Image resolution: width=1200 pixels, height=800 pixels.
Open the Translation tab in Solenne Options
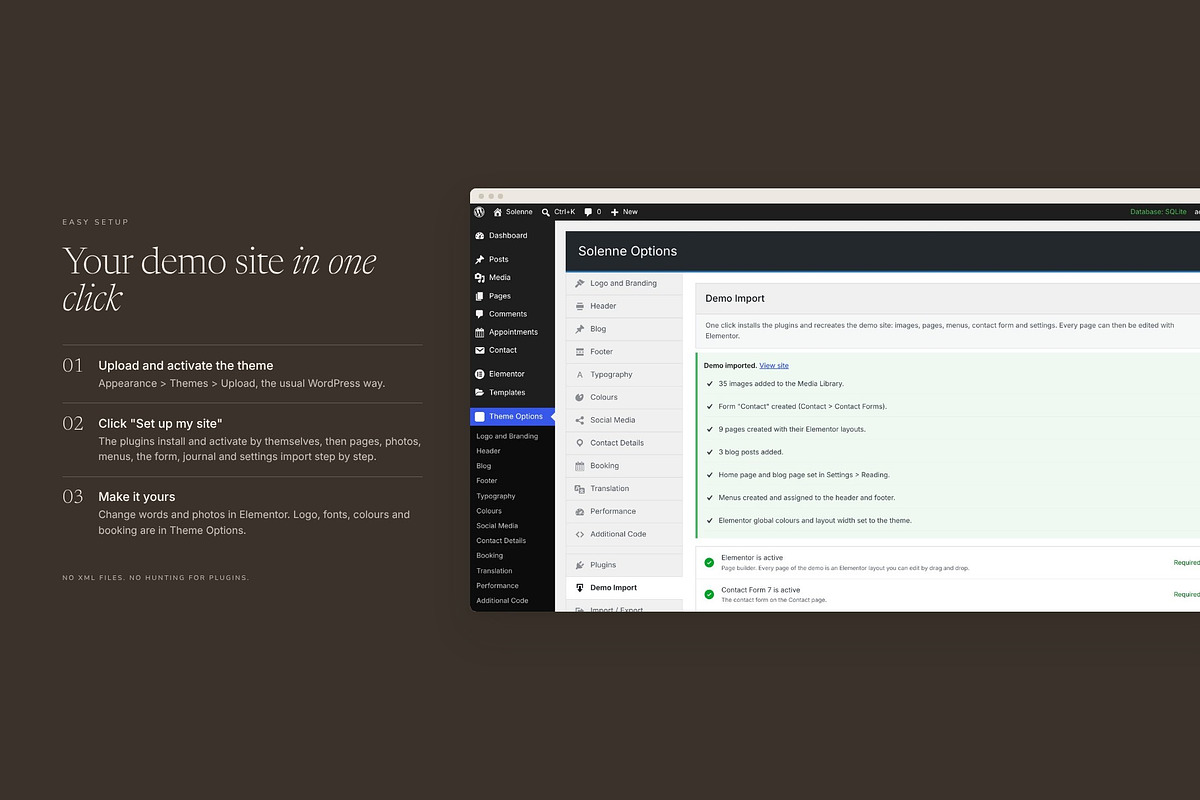624,489
